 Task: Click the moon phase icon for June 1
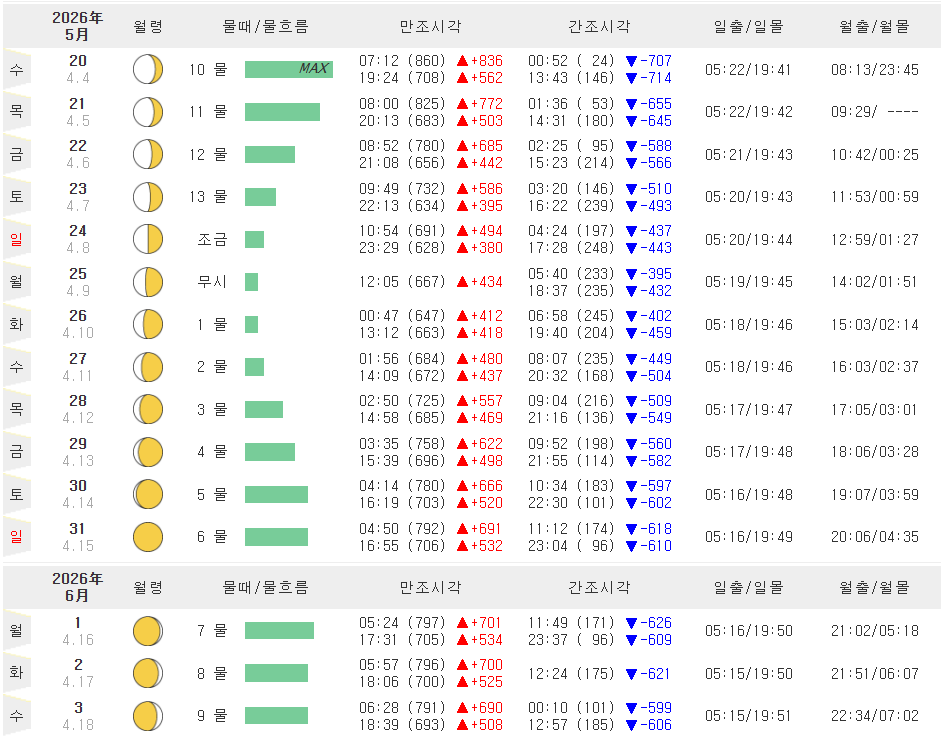[x=148, y=631]
